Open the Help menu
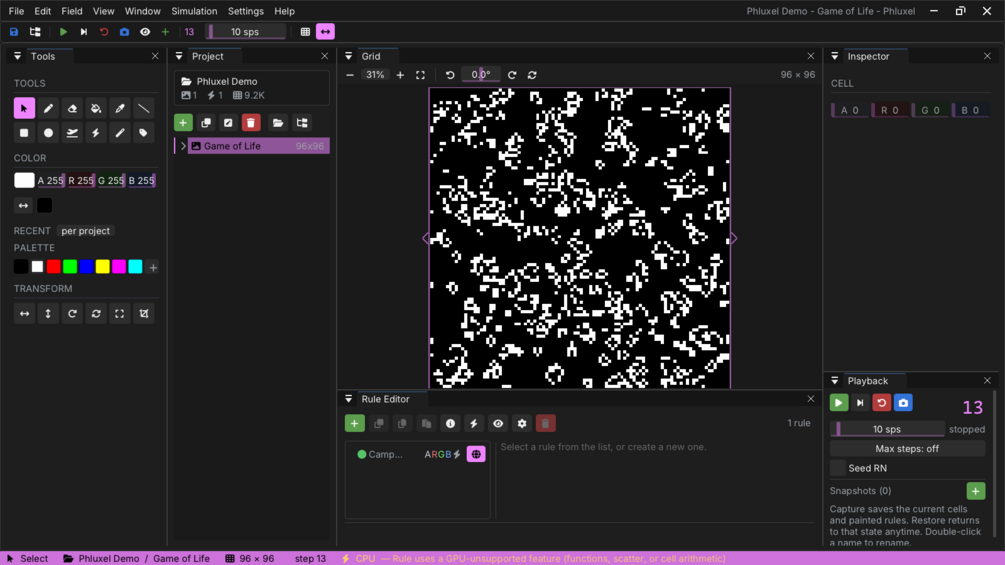 (x=285, y=11)
